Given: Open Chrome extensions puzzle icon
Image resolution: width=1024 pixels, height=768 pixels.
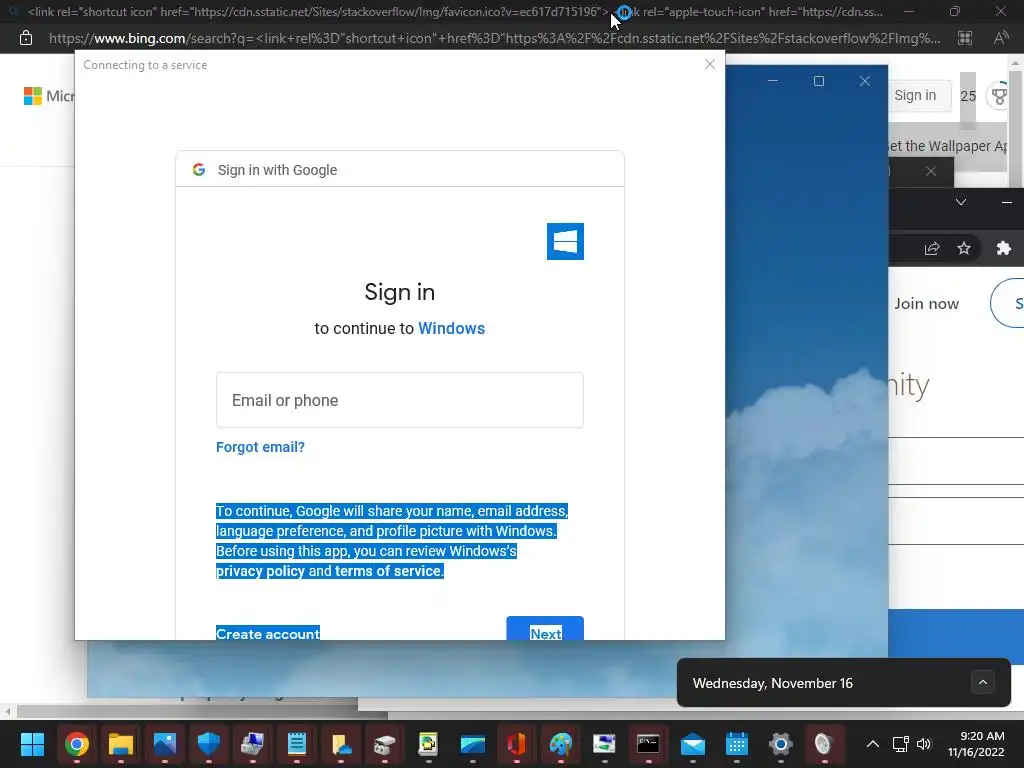Looking at the screenshot, I should (x=1004, y=248).
